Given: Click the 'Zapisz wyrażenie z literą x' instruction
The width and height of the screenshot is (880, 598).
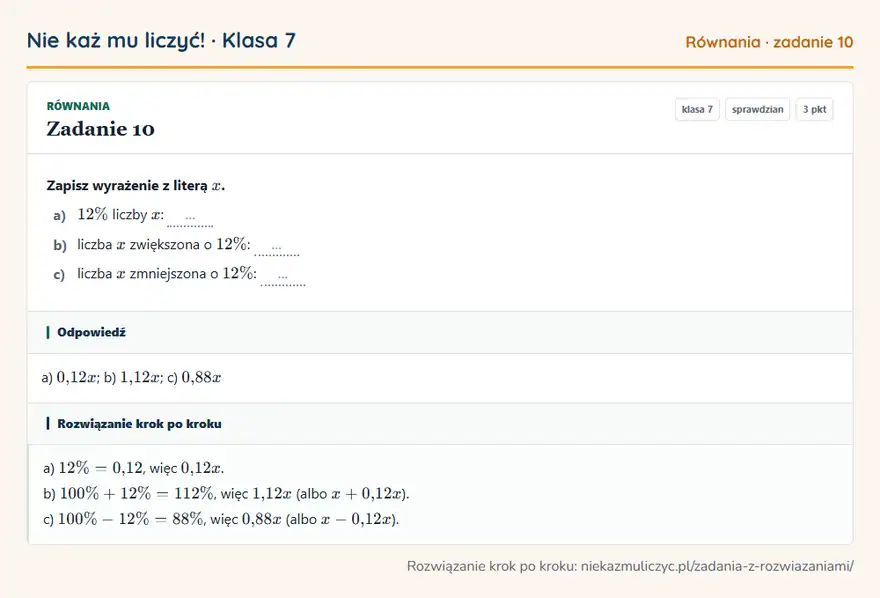Looking at the screenshot, I should 136,186.
